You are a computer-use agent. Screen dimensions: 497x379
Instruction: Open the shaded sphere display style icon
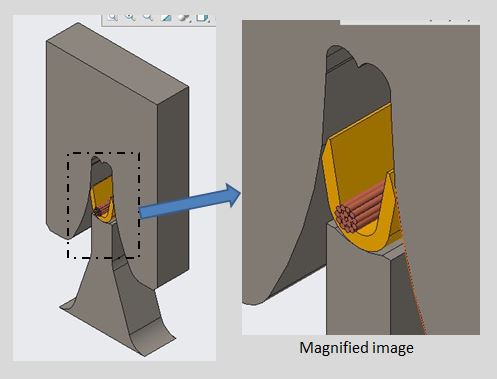(x=183, y=18)
